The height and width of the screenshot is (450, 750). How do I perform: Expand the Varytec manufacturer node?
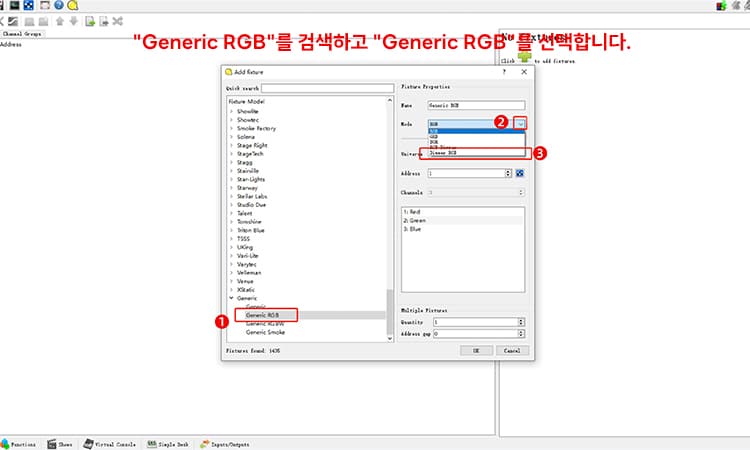232,264
